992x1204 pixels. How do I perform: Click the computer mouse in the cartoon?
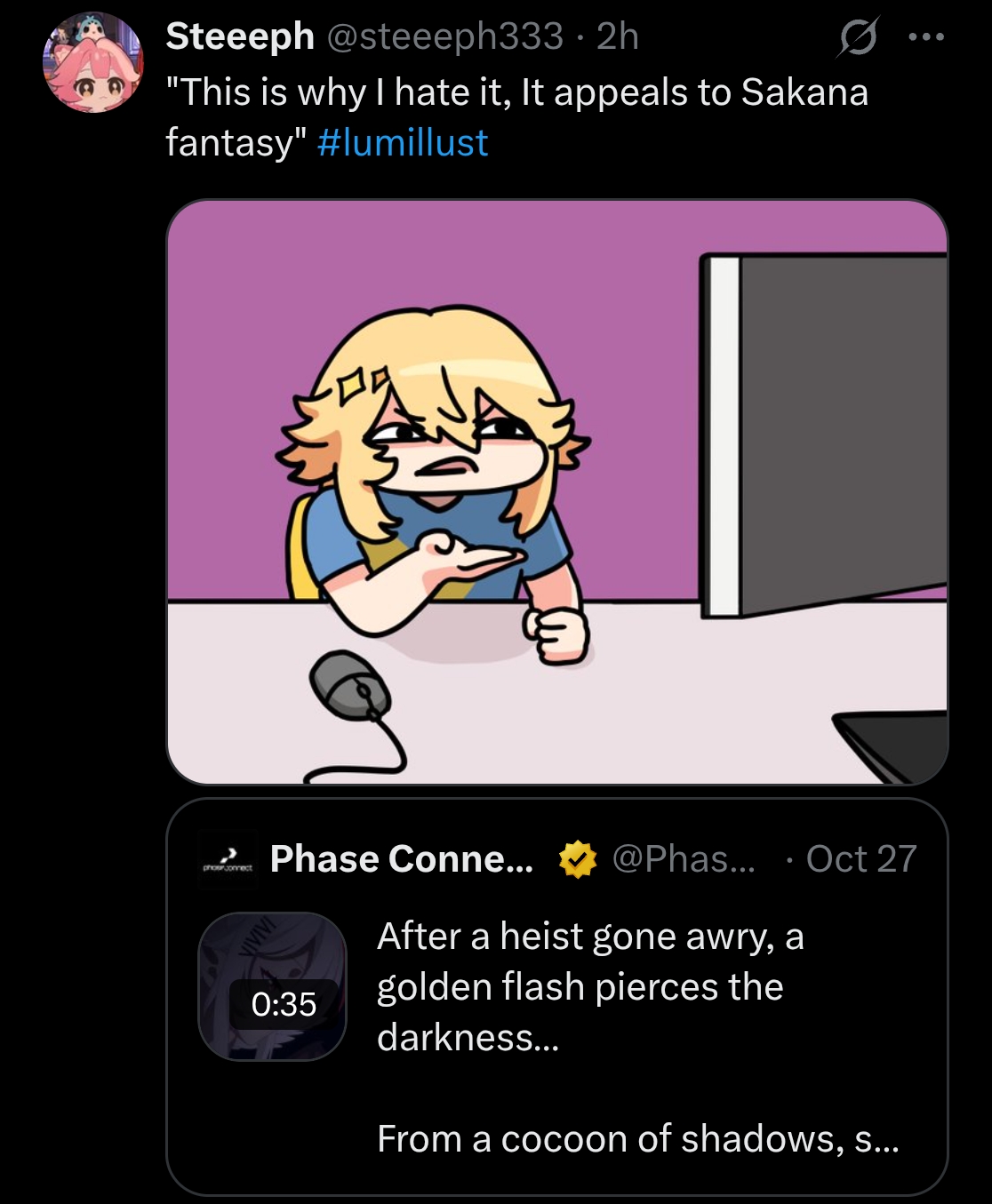[x=349, y=683]
